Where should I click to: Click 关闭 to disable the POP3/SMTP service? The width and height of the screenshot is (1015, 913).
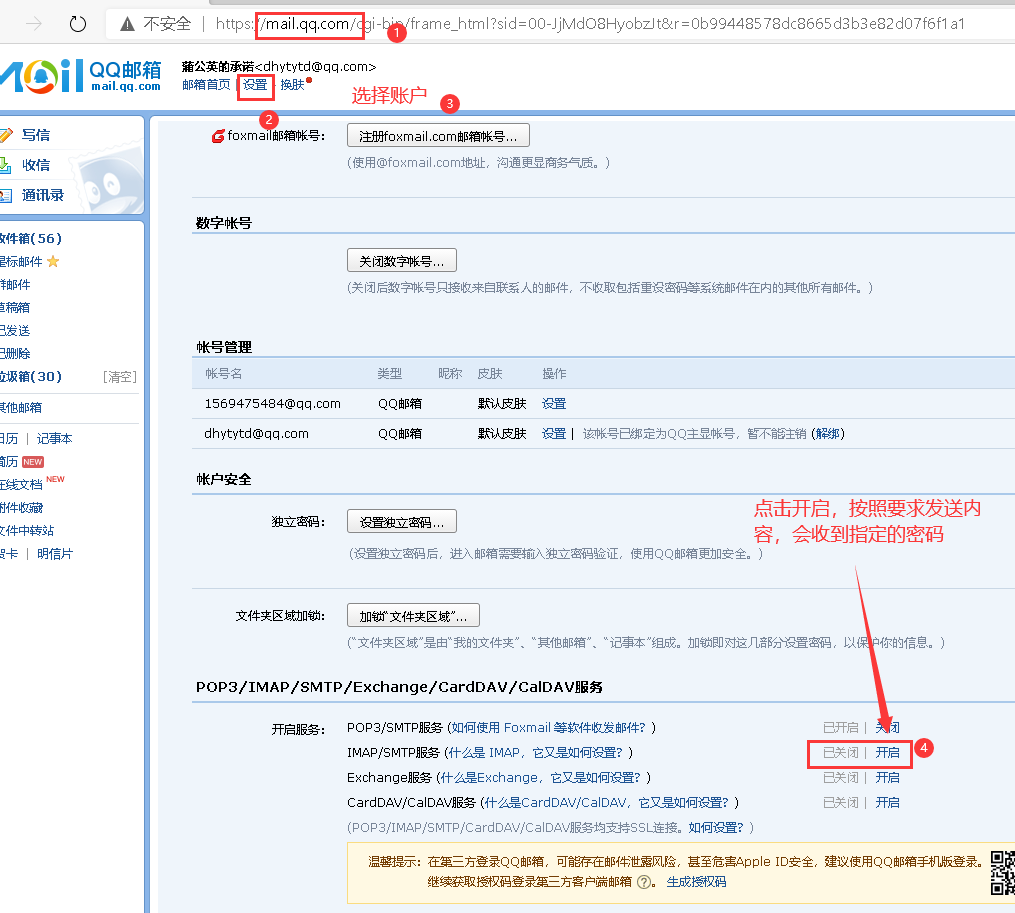[887, 727]
